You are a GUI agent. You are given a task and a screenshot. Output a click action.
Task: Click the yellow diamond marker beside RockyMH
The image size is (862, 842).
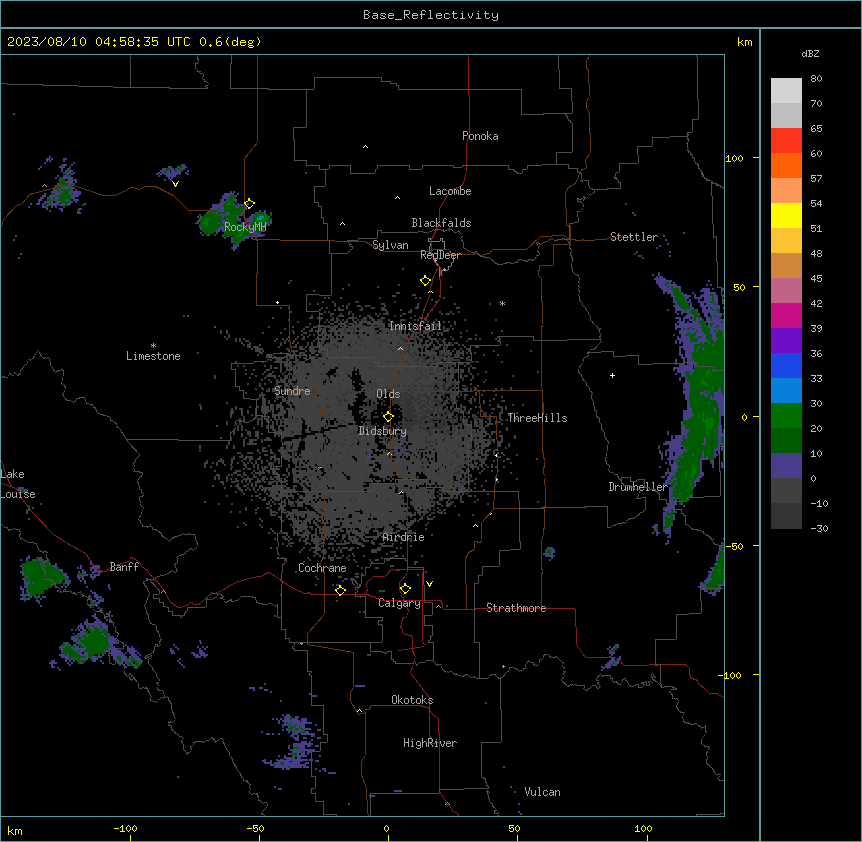249,203
